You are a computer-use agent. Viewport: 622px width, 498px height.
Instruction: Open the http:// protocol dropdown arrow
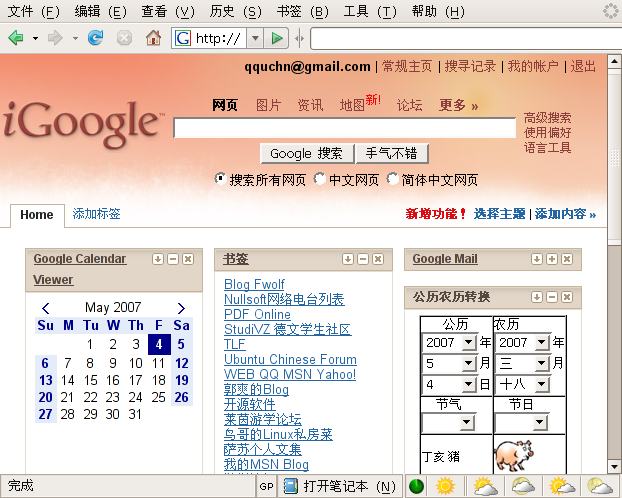[x=255, y=38]
